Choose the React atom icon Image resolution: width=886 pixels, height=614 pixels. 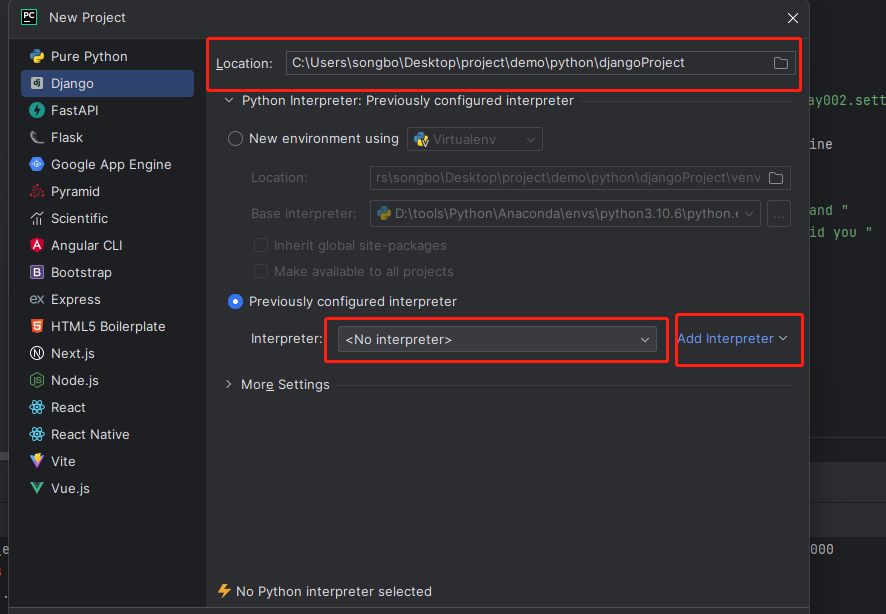[37, 407]
